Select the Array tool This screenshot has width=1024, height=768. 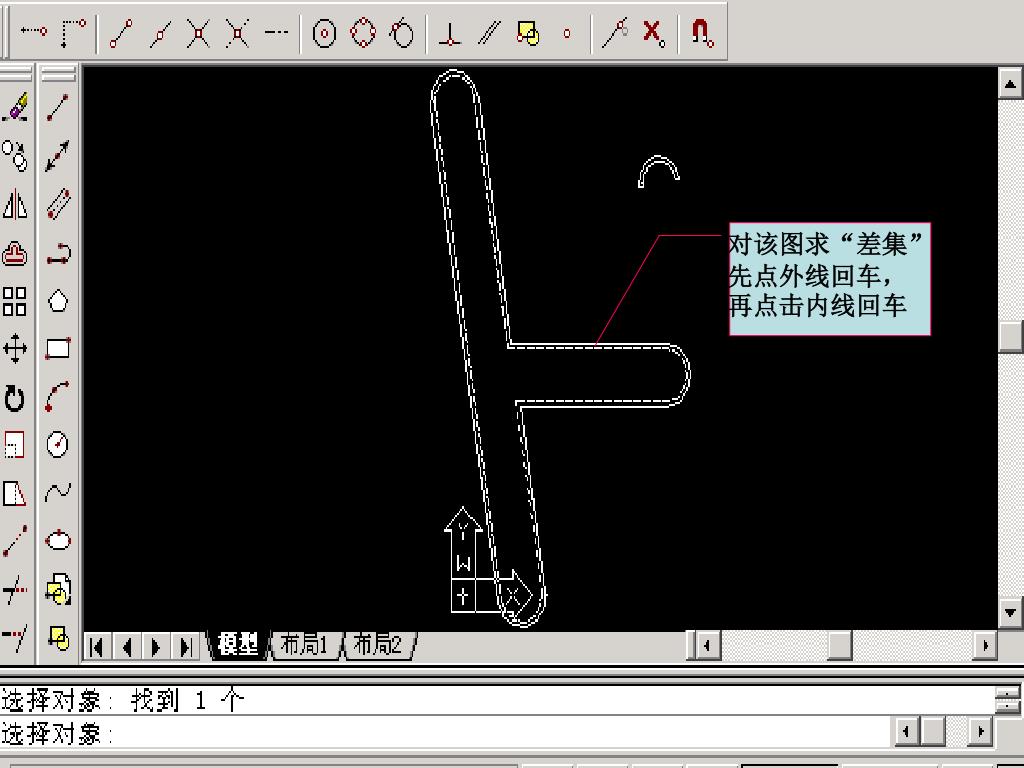pos(15,301)
